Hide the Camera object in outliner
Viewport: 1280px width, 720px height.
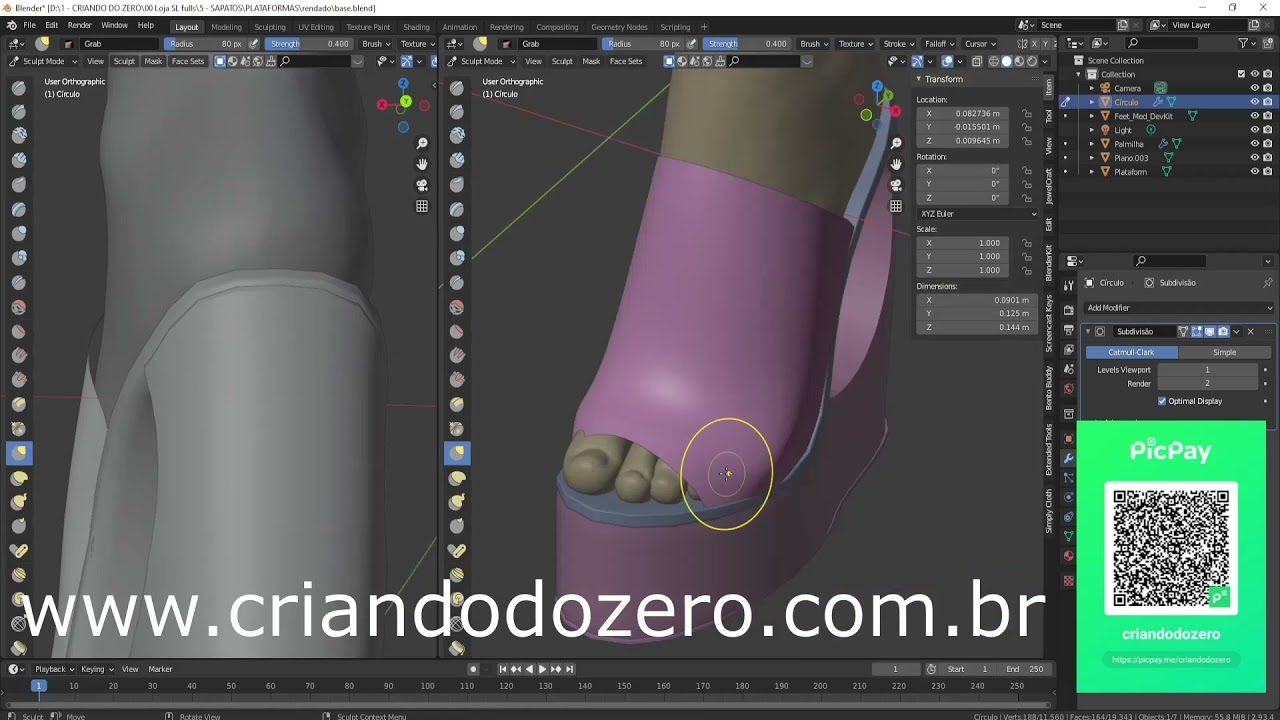pos(1255,88)
